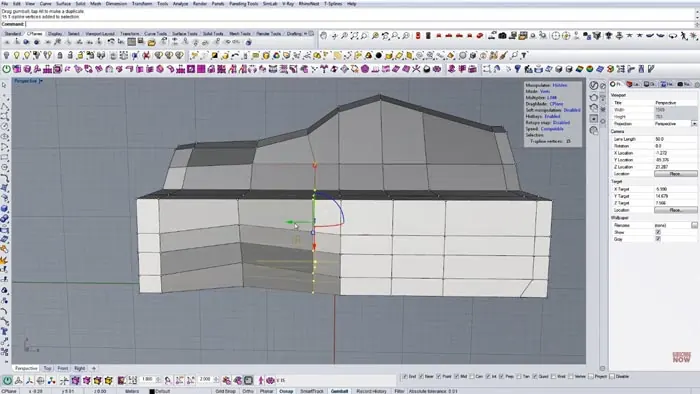The width and height of the screenshot is (700, 394).
Task: Click the green gumball arrow handle
Action: (290, 222)
